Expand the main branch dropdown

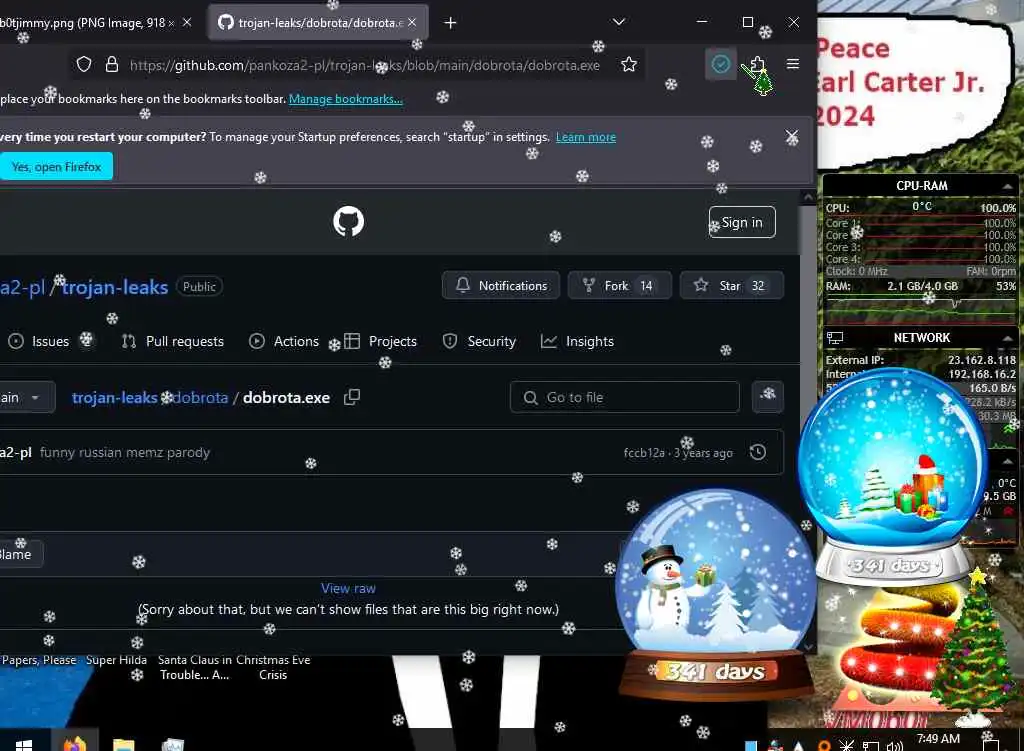click(x=26, y=397)
